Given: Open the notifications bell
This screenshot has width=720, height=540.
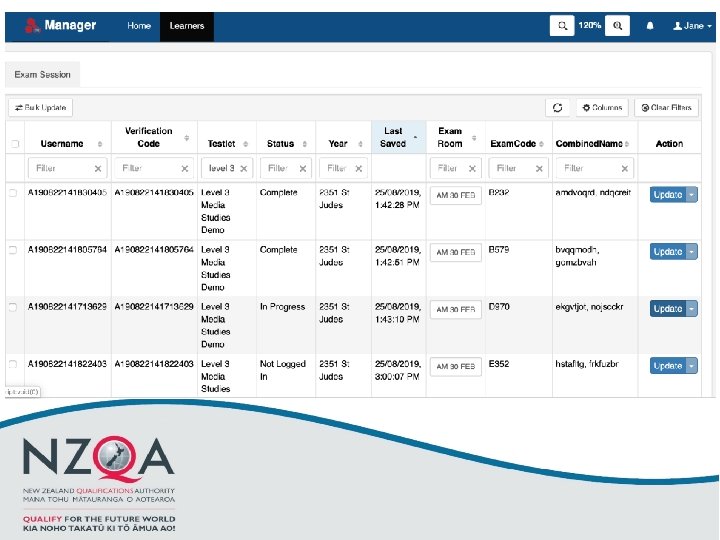Looking at the screenshot, I should point(650,26).
